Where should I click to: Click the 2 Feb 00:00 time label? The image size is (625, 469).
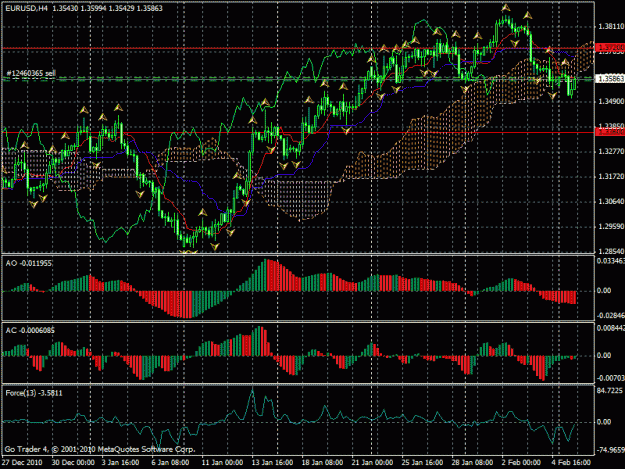521,462
